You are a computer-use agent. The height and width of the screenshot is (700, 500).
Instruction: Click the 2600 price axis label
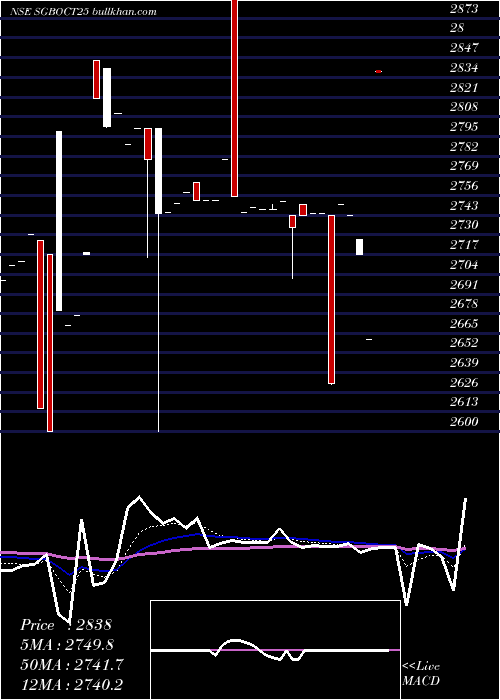click(464, 421)
